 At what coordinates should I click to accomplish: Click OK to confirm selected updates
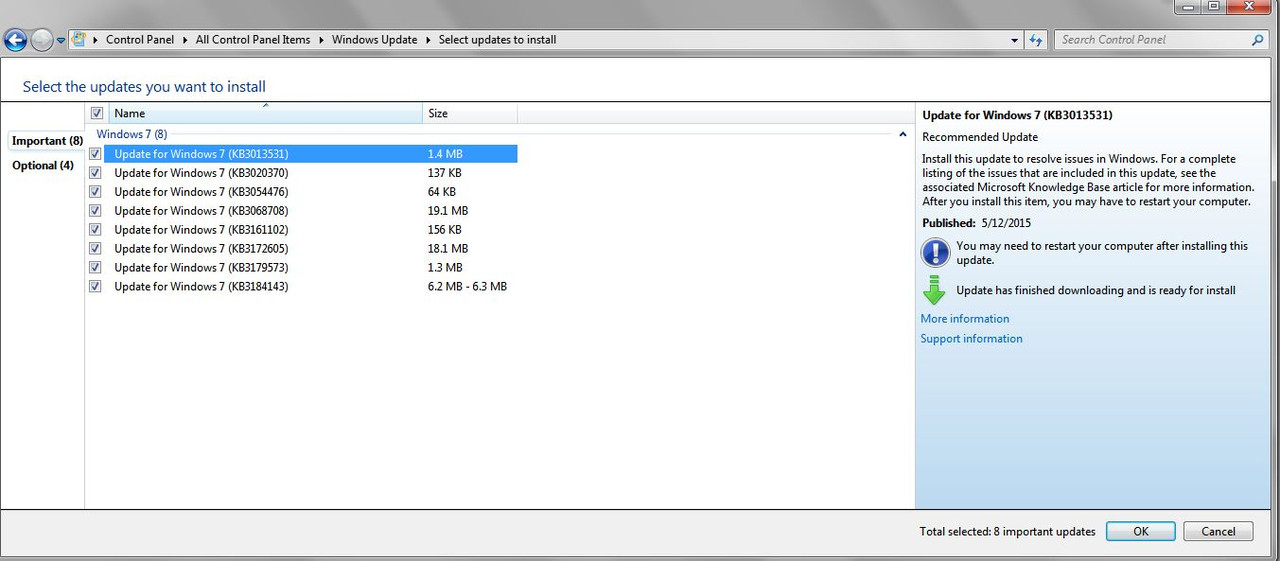click(1140, 532)
